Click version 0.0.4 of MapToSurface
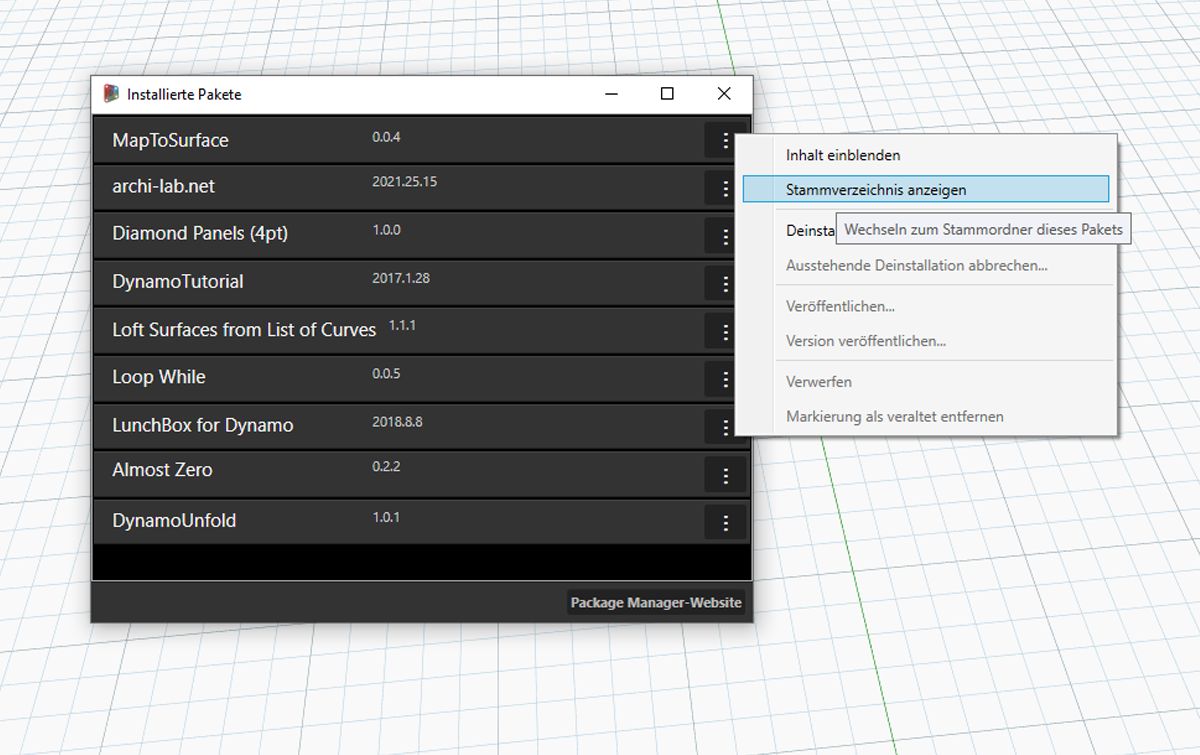The image size is (1200, 755). 386,137
